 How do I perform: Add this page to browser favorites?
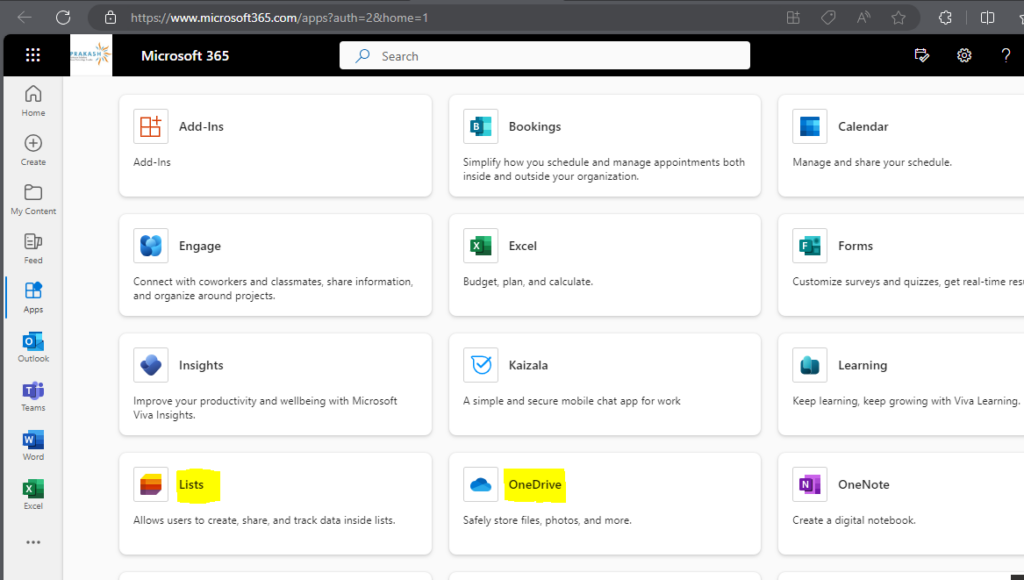pyautogui.click(x=898, y=17)
